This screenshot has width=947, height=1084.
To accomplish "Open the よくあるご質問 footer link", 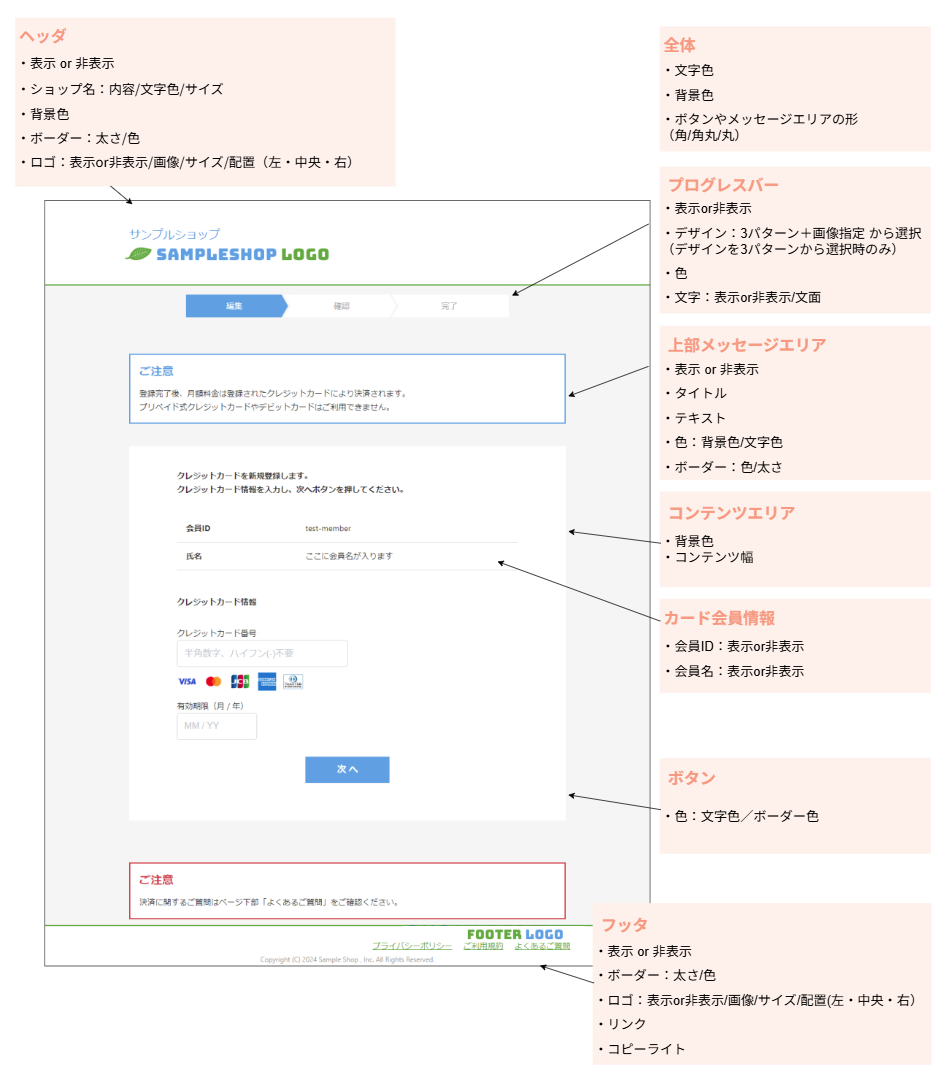I will [x=542, y=946].
